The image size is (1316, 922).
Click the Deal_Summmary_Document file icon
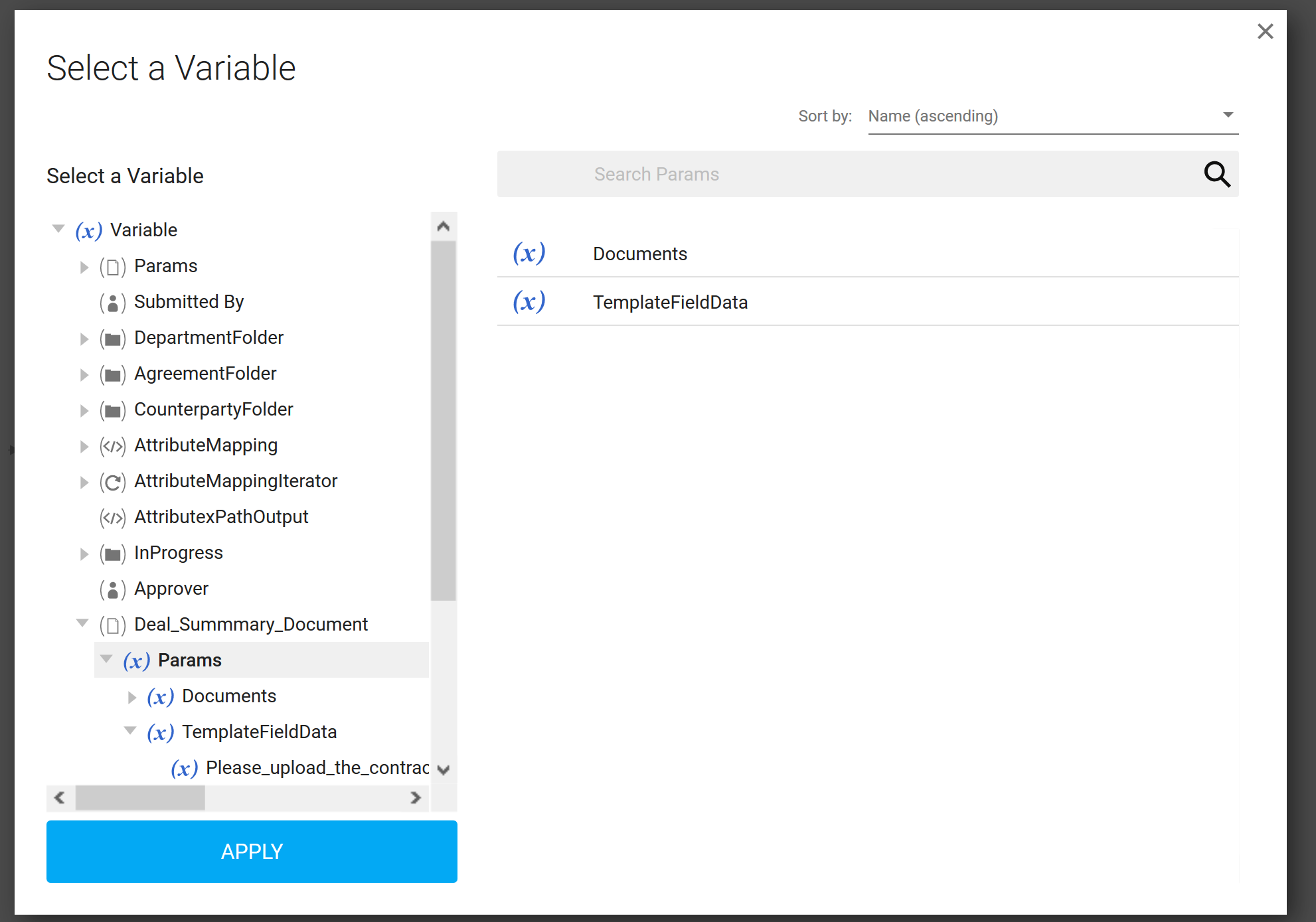113,625
